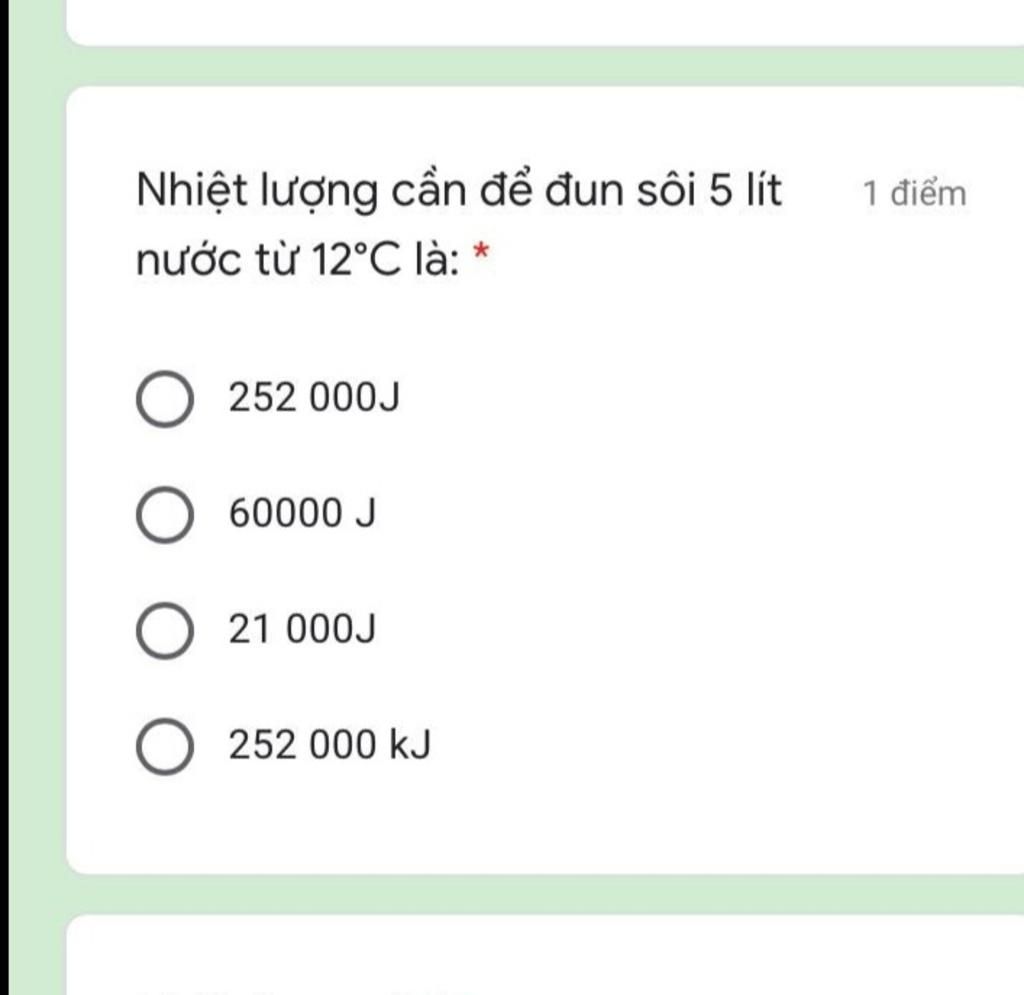Click the answer label "60000 J"
Image resolution: width=1024 pixels, height=995 pixels.
click(x=302, y=513)
